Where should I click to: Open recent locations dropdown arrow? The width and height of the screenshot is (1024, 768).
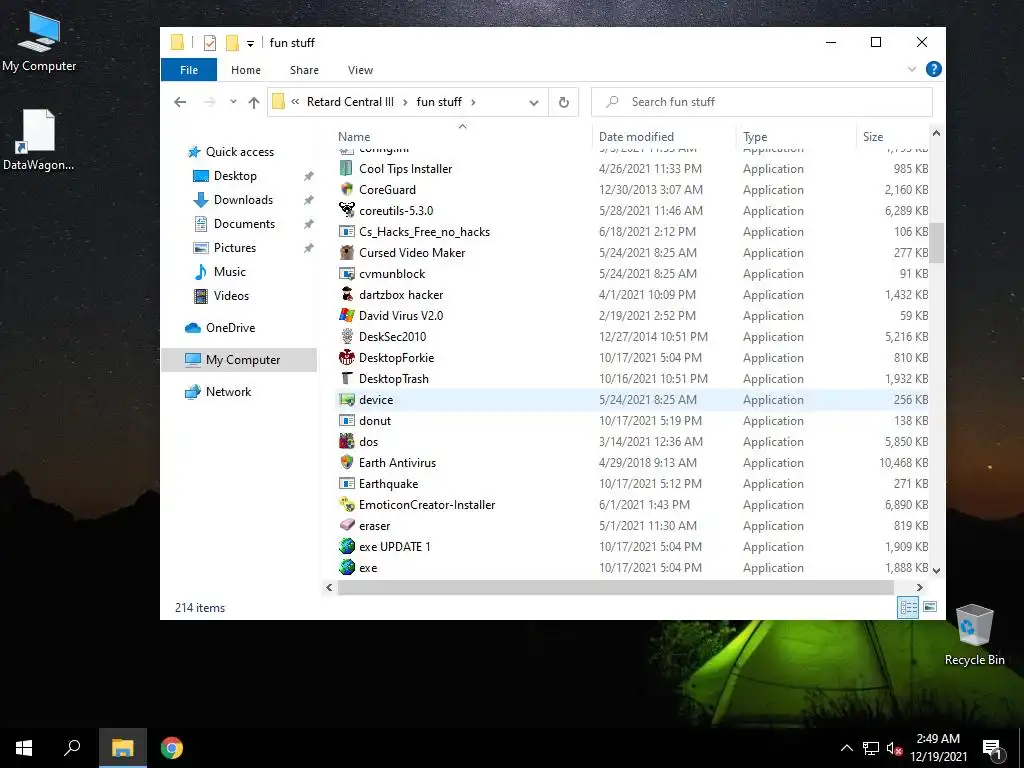pyautogui.click(x=232, y=102)
